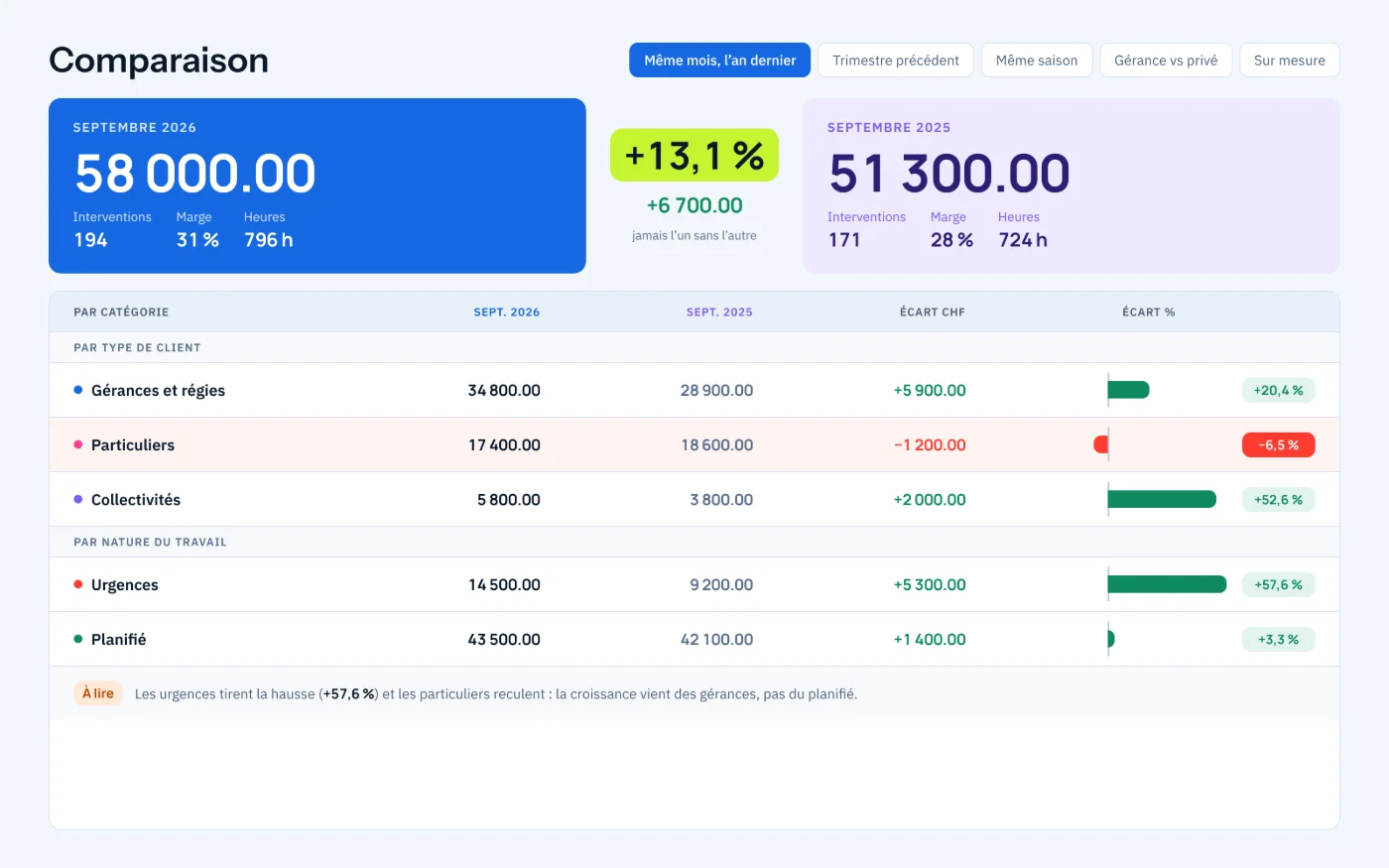Click the −1 200.00 difference value
This screenshot has width=1389, height=868.
pos(930,444)
